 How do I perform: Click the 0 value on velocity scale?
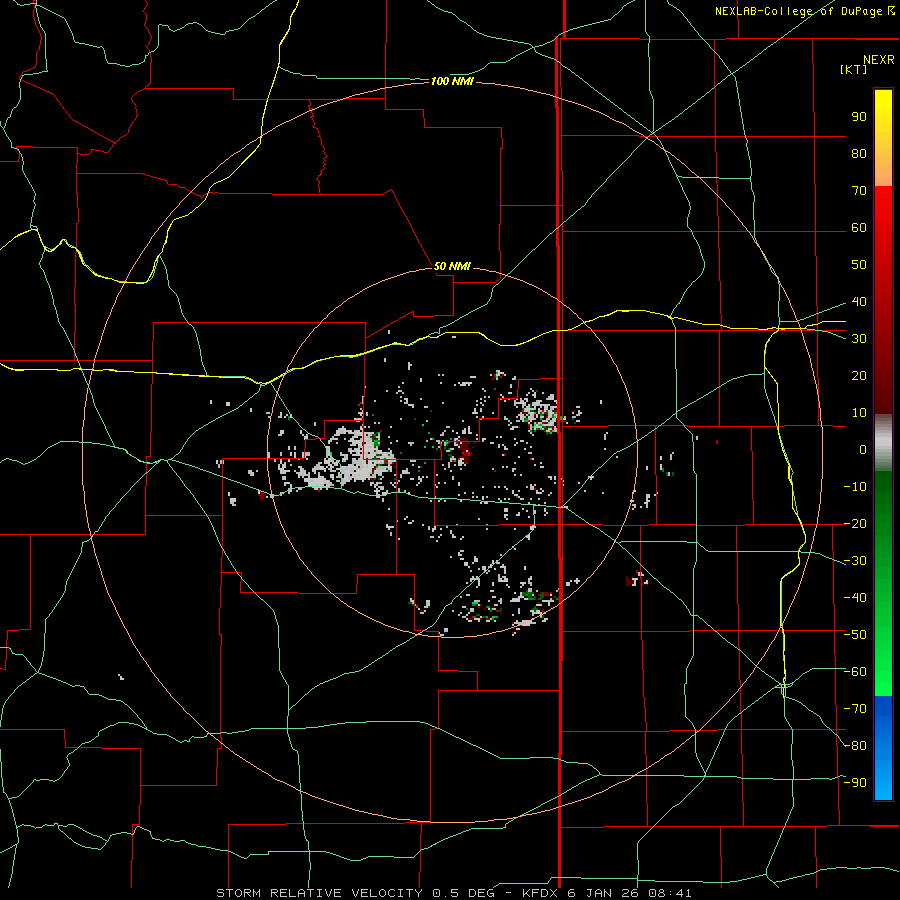tap(863, 449)
